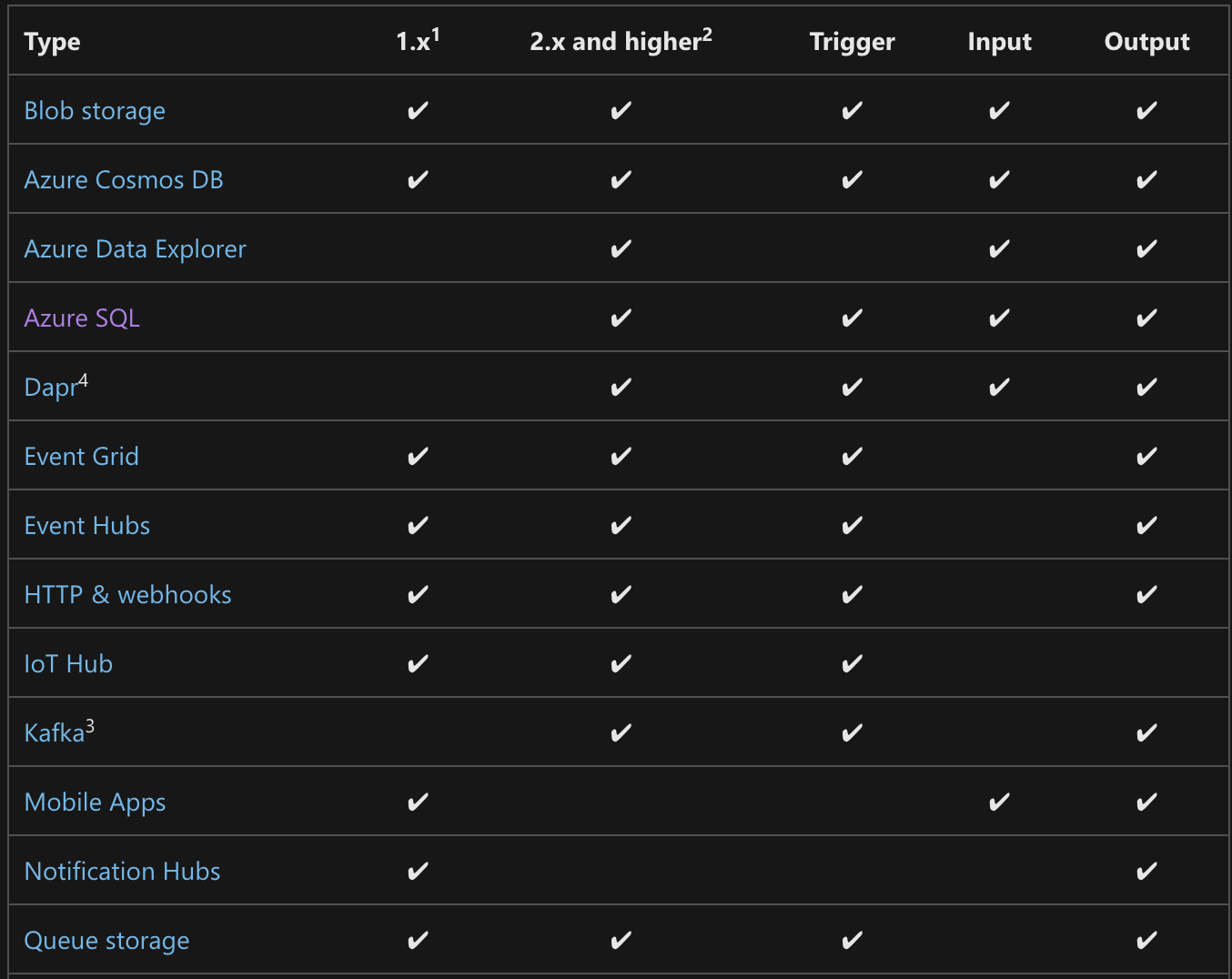Click Blob storage's 1.x checkmark
Screen dimensions: 1232x979
click(419, 111)
